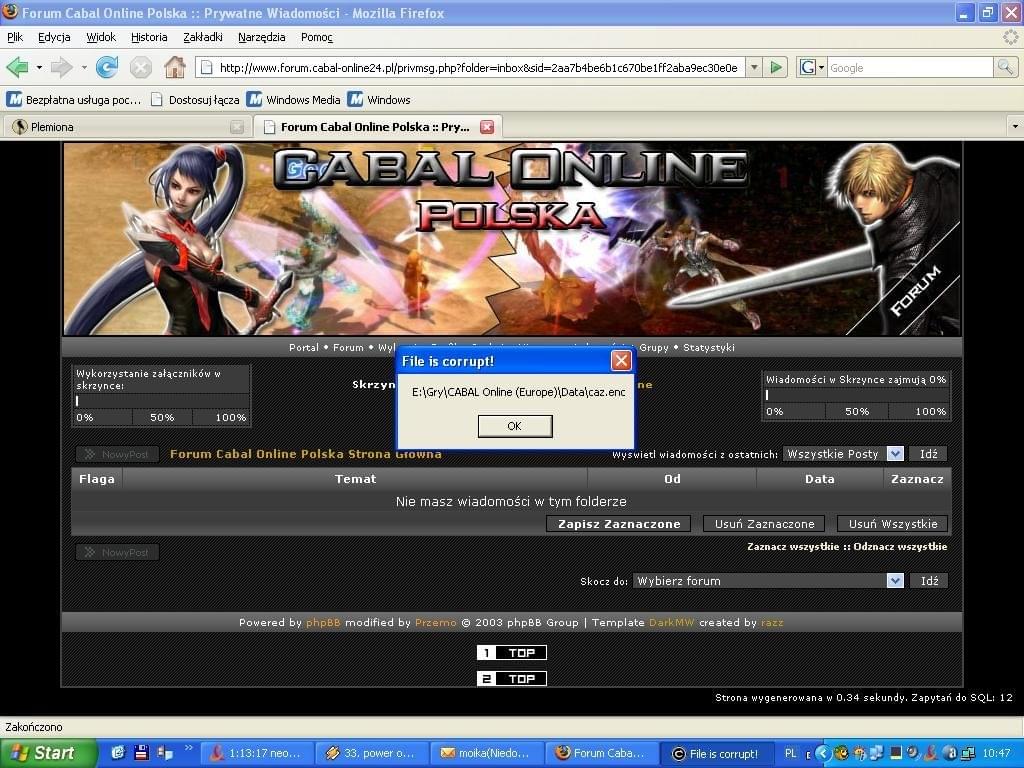Image resolution: width=1024 pixels, height=768 pixels.
Task: Open the search engine selector dropdown
Action: coord(822,67)
